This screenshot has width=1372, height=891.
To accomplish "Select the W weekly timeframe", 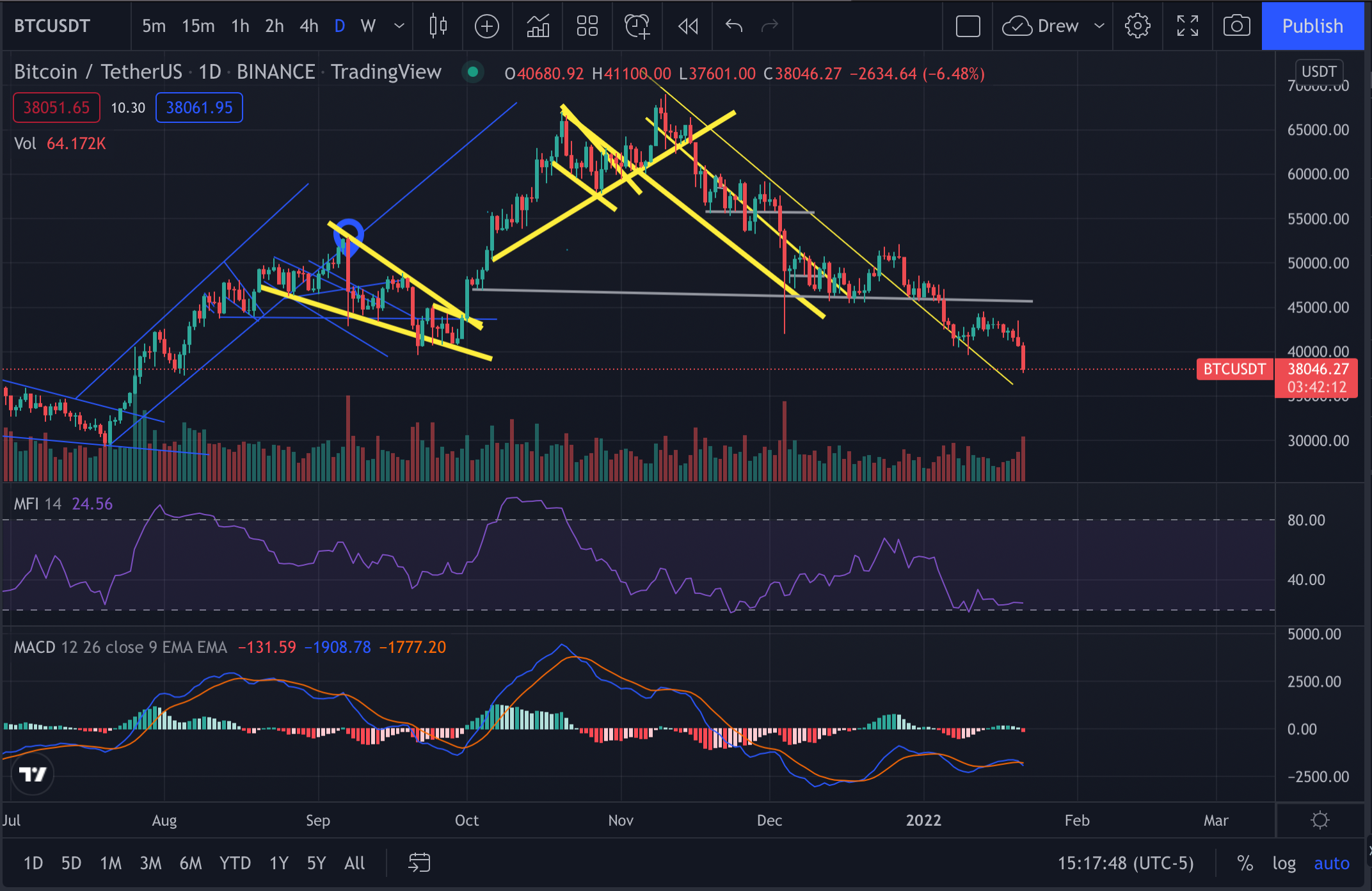I will click(x=368, y=26).
